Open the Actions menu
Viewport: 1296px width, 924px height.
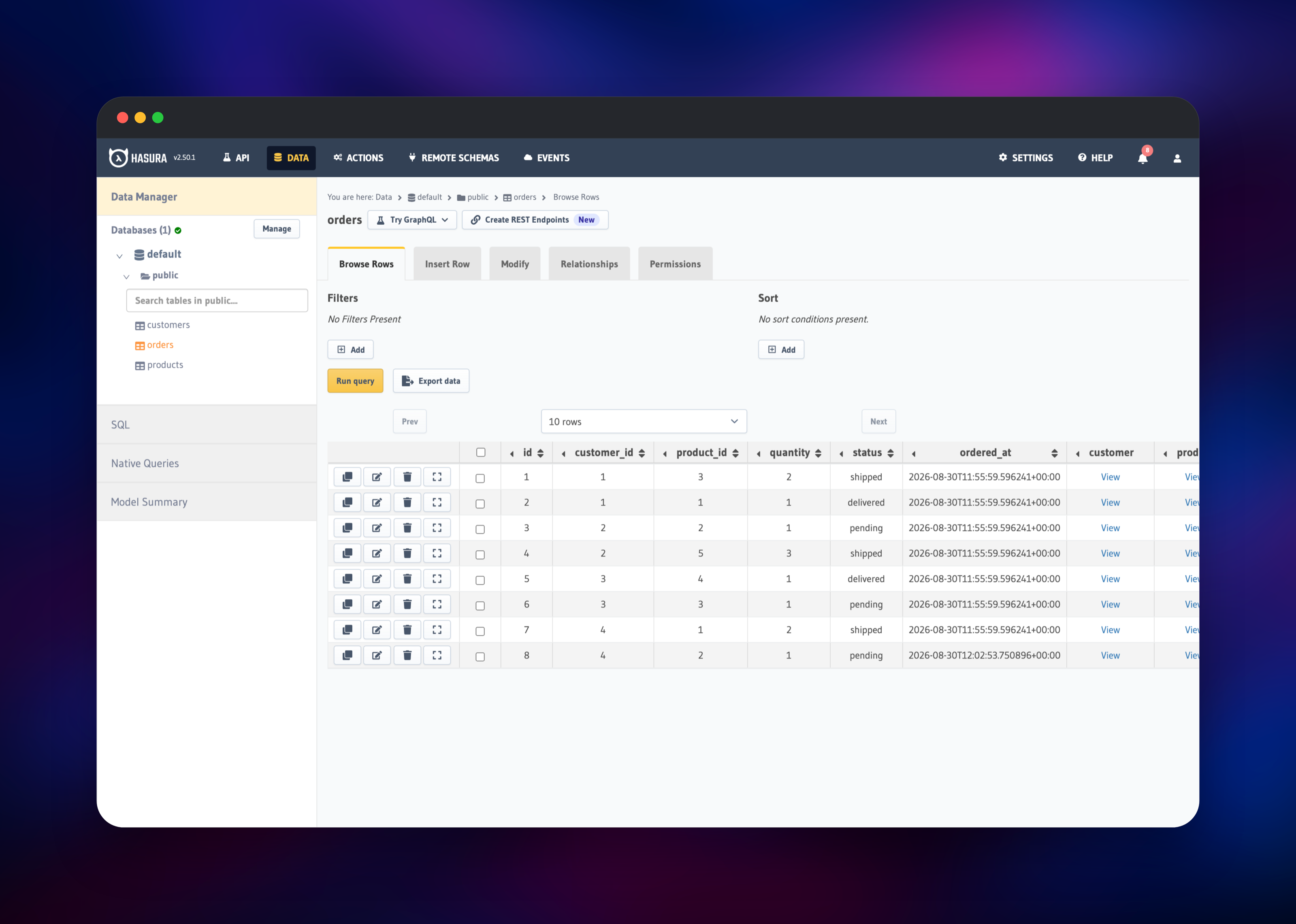[x=358, y=158]
